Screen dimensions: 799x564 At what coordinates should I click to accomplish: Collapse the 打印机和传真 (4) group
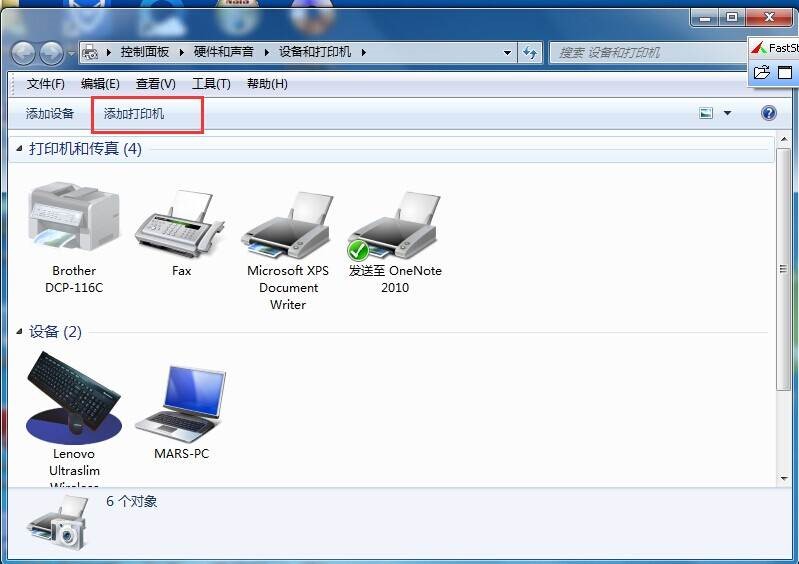(19, 148)
